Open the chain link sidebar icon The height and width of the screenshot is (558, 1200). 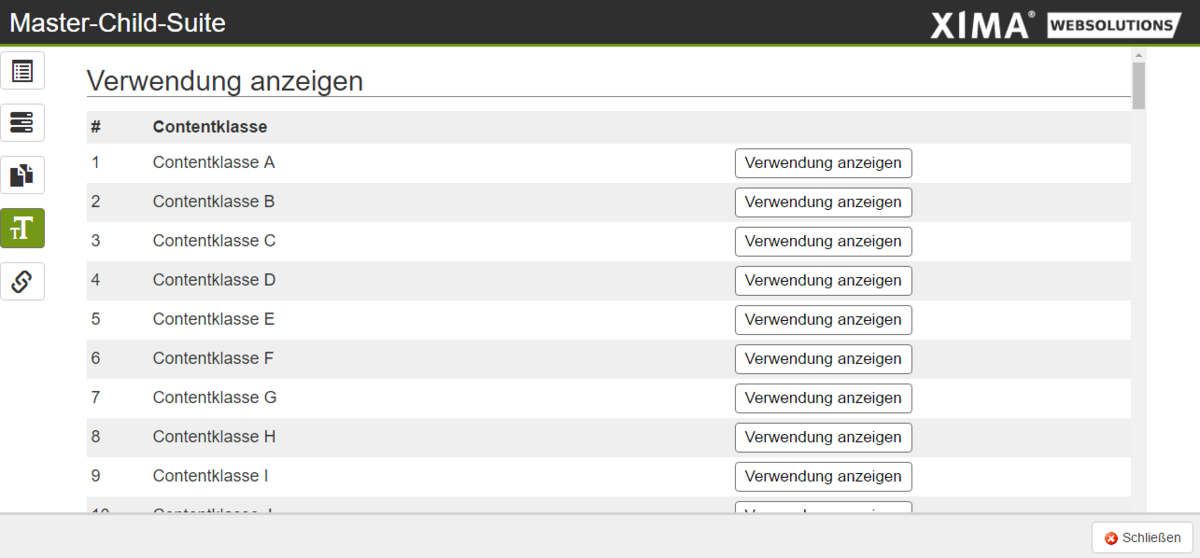coord(22,282)
